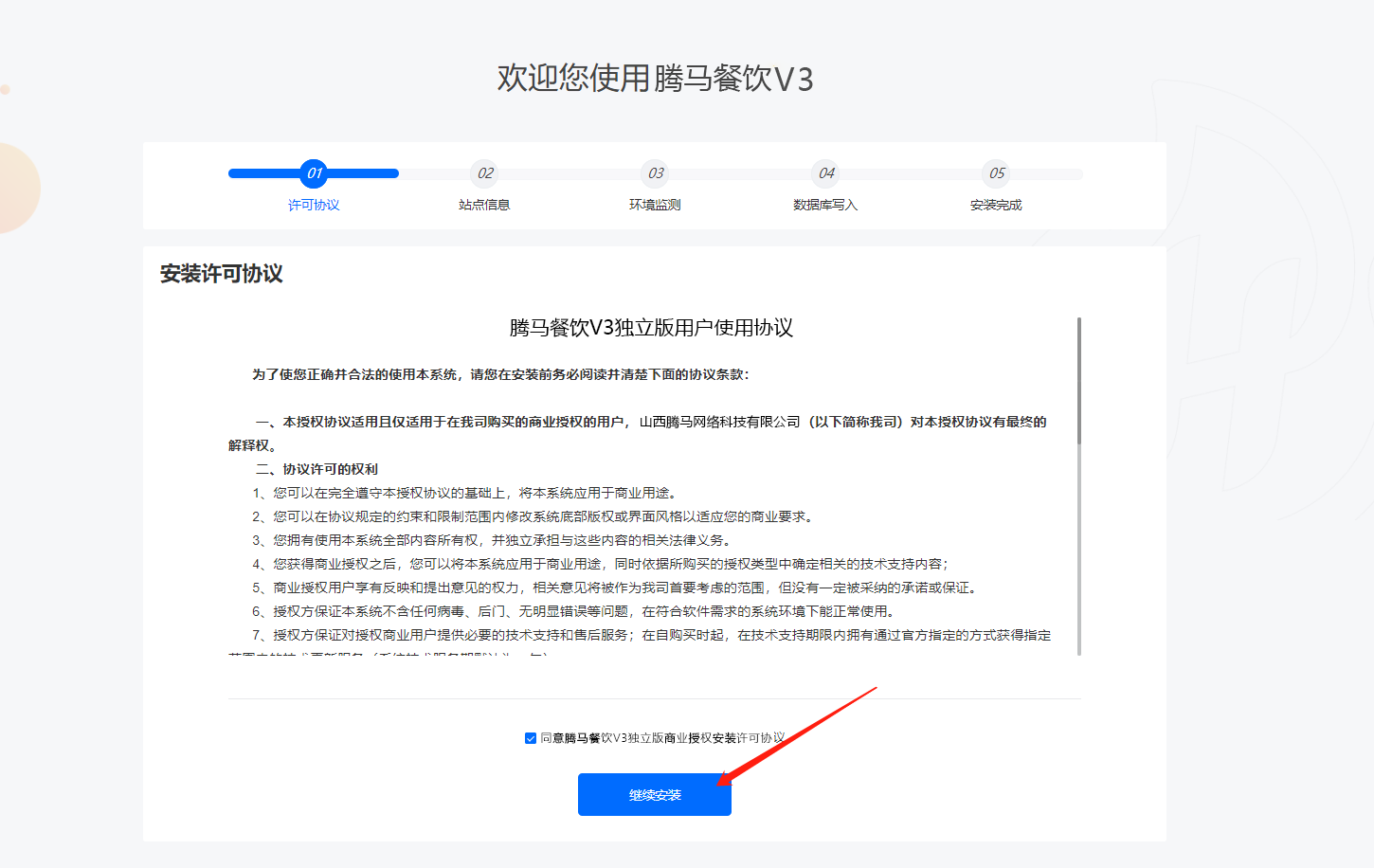Click the 安装许可协议 heading
1374x868 pixels.
pyautogui.click(x=221, y=274)
